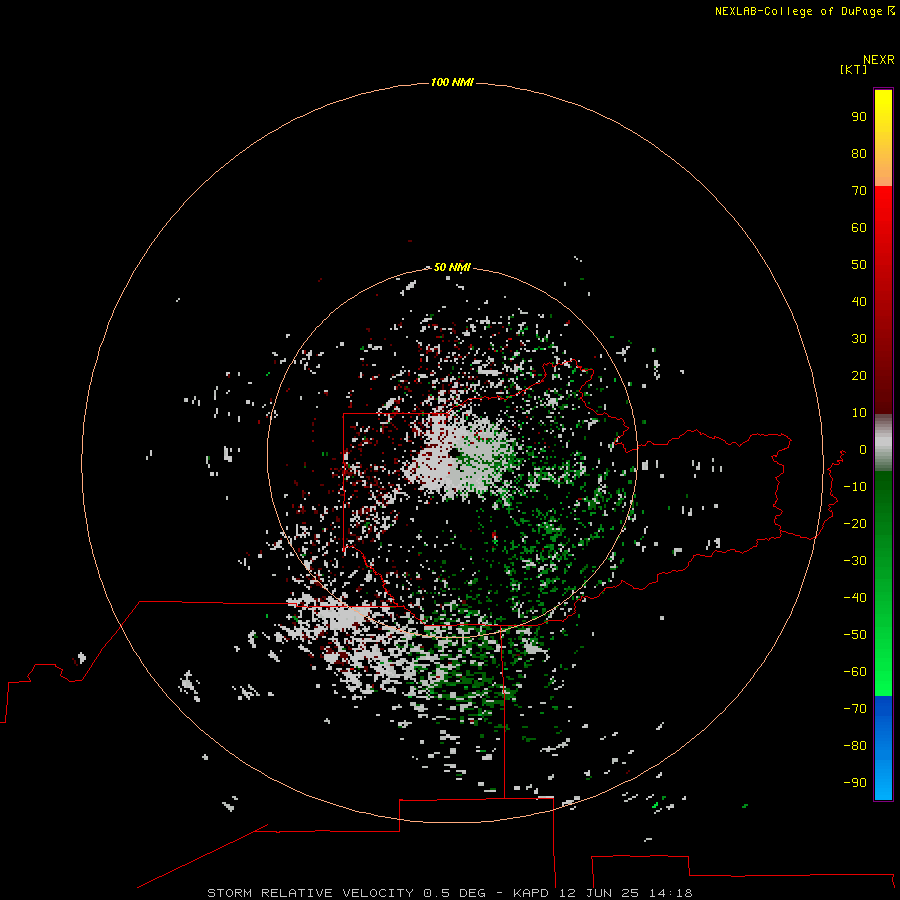Click the -60 value on velocity scale

855,672
